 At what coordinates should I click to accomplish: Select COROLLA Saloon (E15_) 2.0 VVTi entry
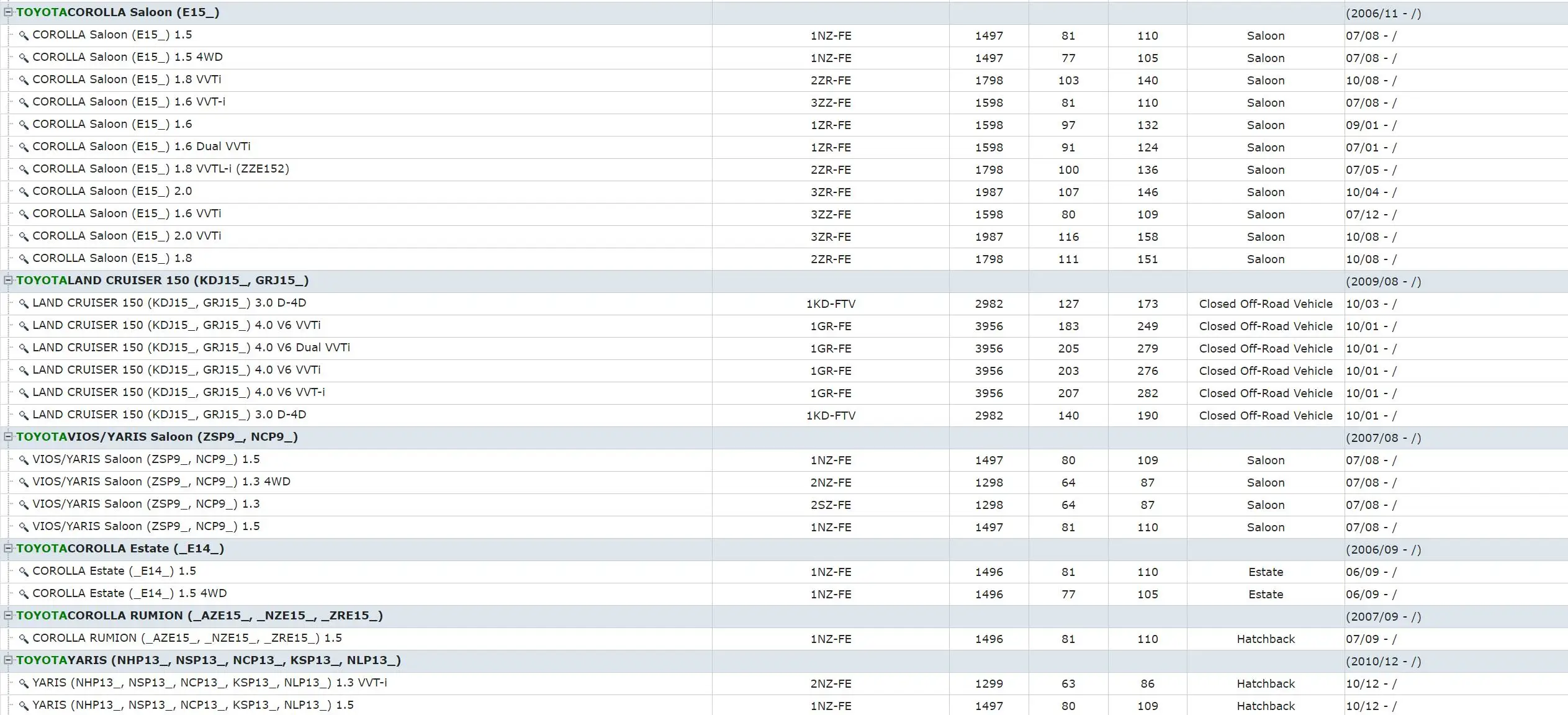pos(127,236)
